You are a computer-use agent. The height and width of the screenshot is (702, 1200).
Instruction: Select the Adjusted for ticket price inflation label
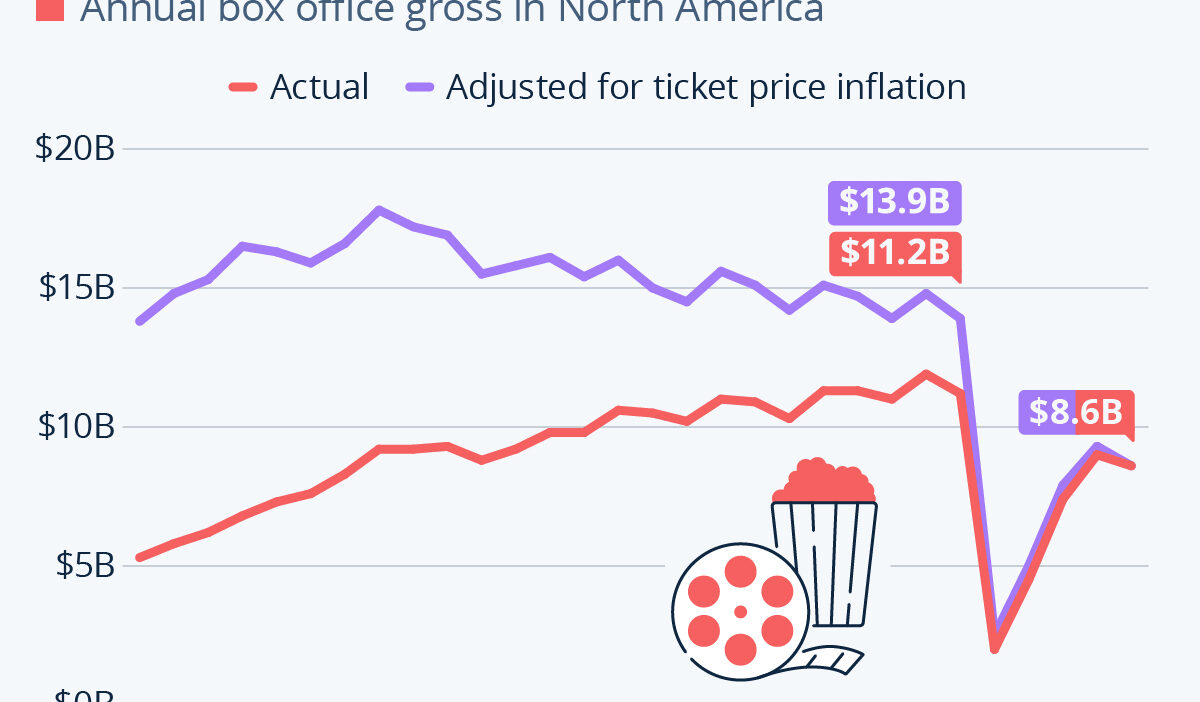point(706,87)
